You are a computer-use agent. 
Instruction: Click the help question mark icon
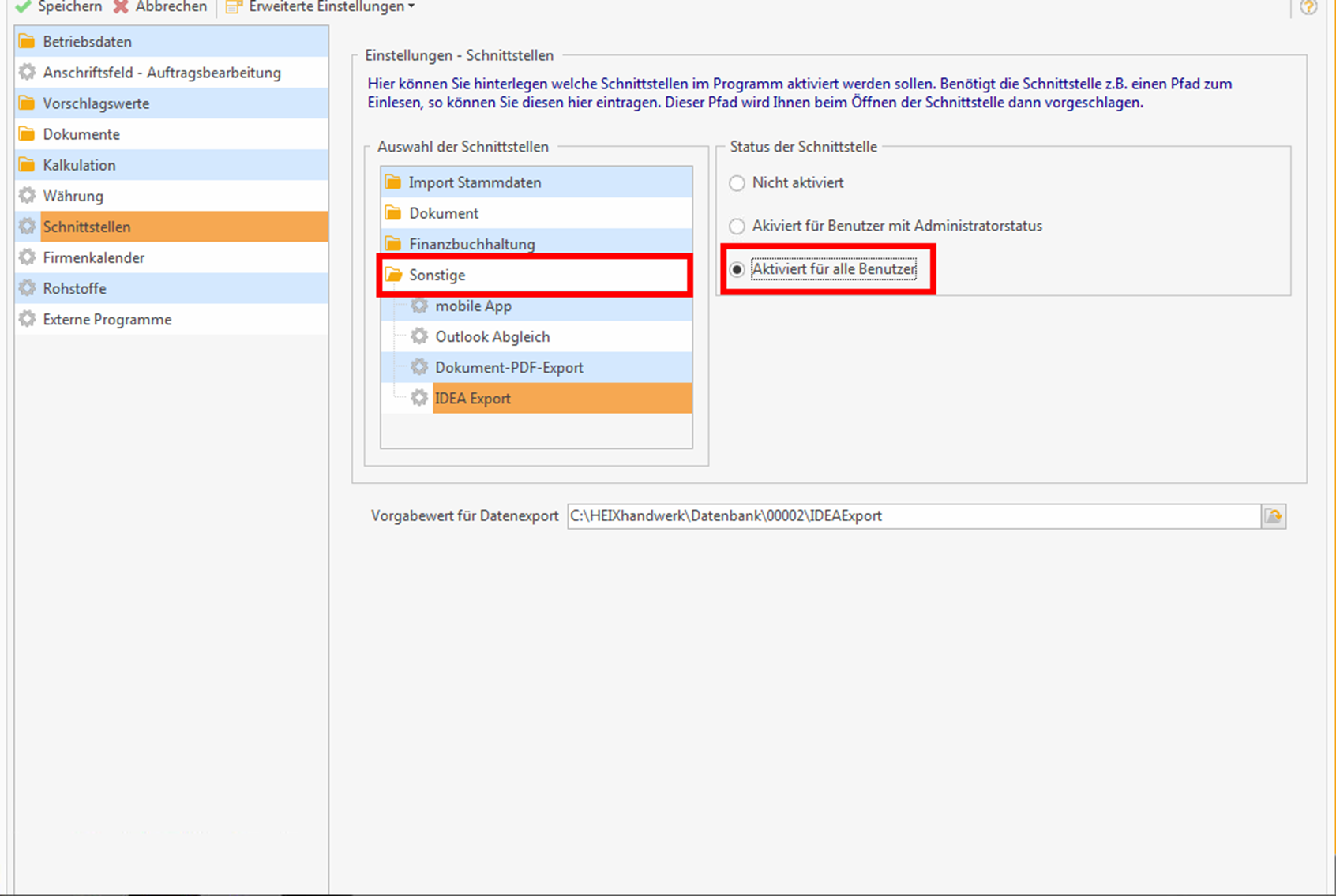[x=1308, y=7]
